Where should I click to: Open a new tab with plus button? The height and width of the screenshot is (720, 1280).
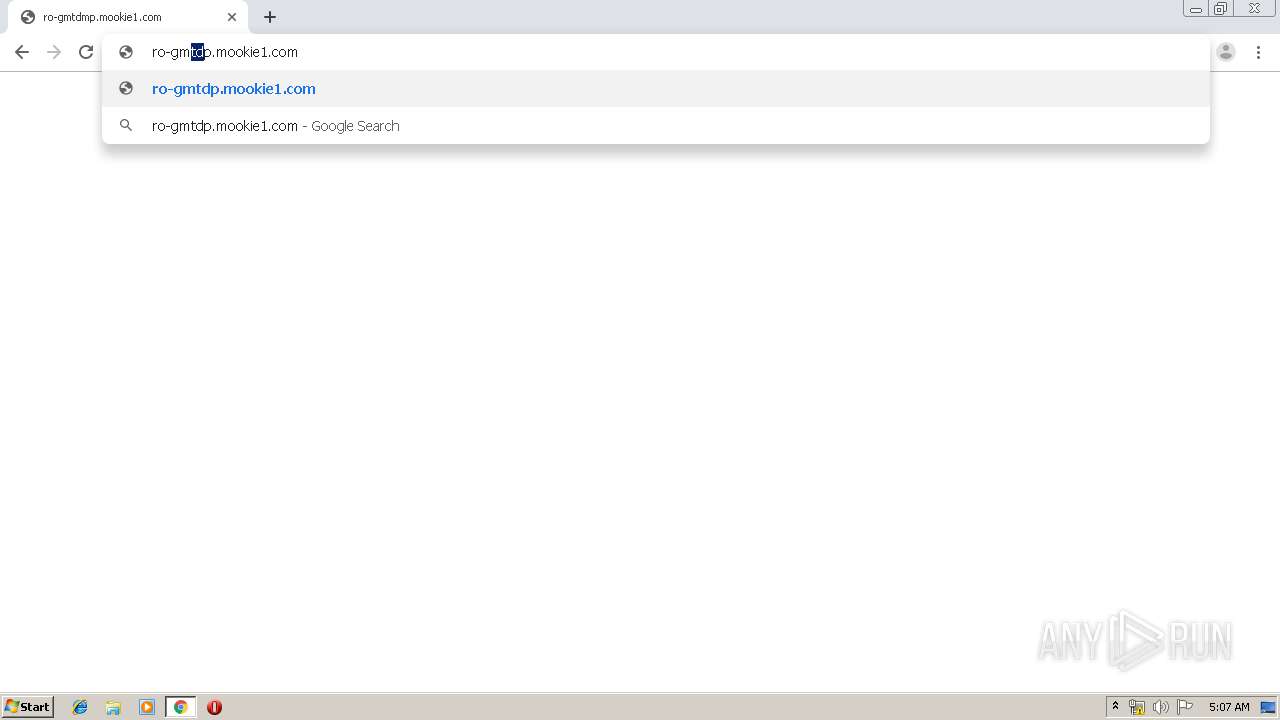tap(270, 17)
